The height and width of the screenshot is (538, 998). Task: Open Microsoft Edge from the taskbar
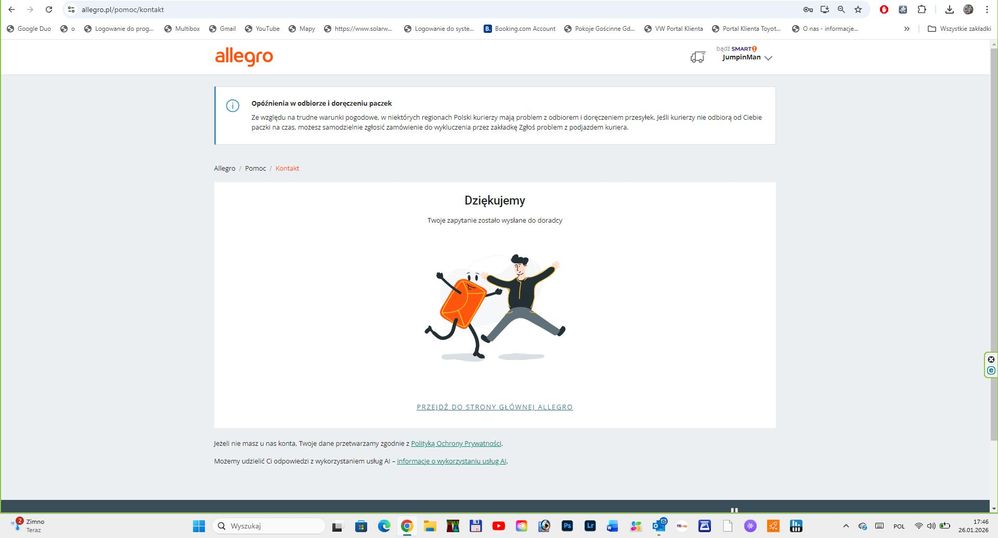coord(384,526)
